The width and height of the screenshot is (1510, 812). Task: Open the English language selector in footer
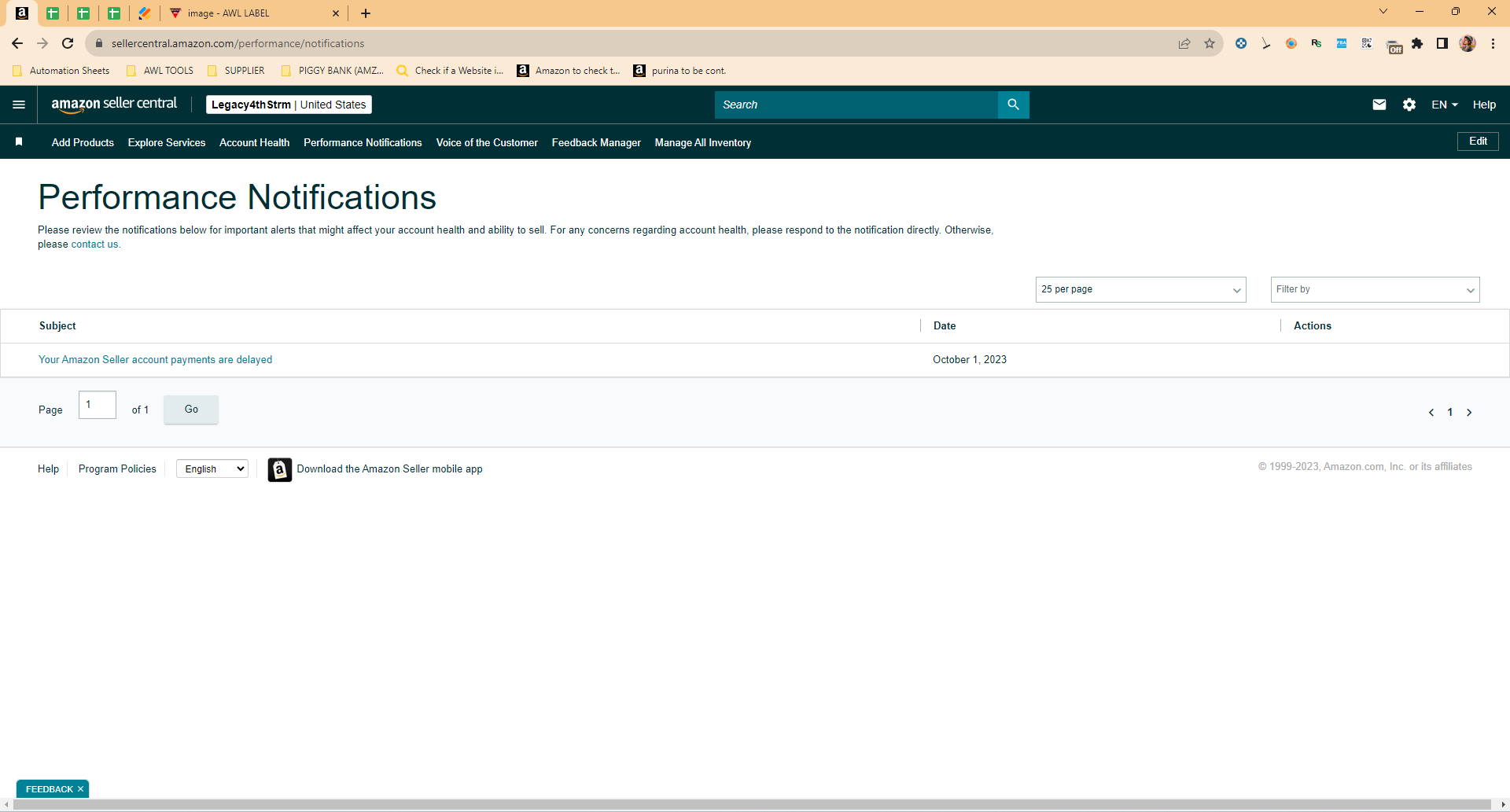[x=212, y=468]
